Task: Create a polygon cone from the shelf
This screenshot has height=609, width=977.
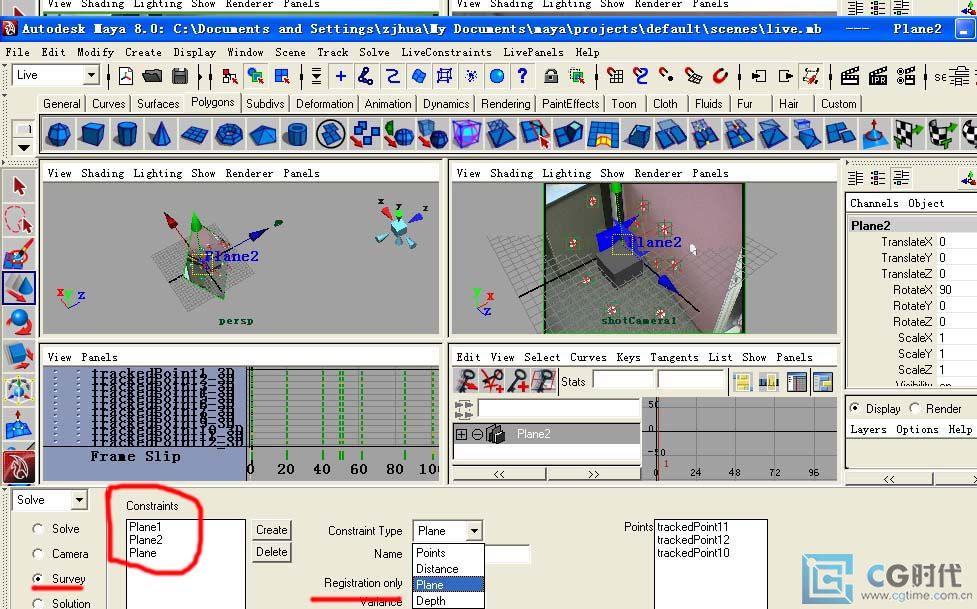Action: tap(161, 134)
